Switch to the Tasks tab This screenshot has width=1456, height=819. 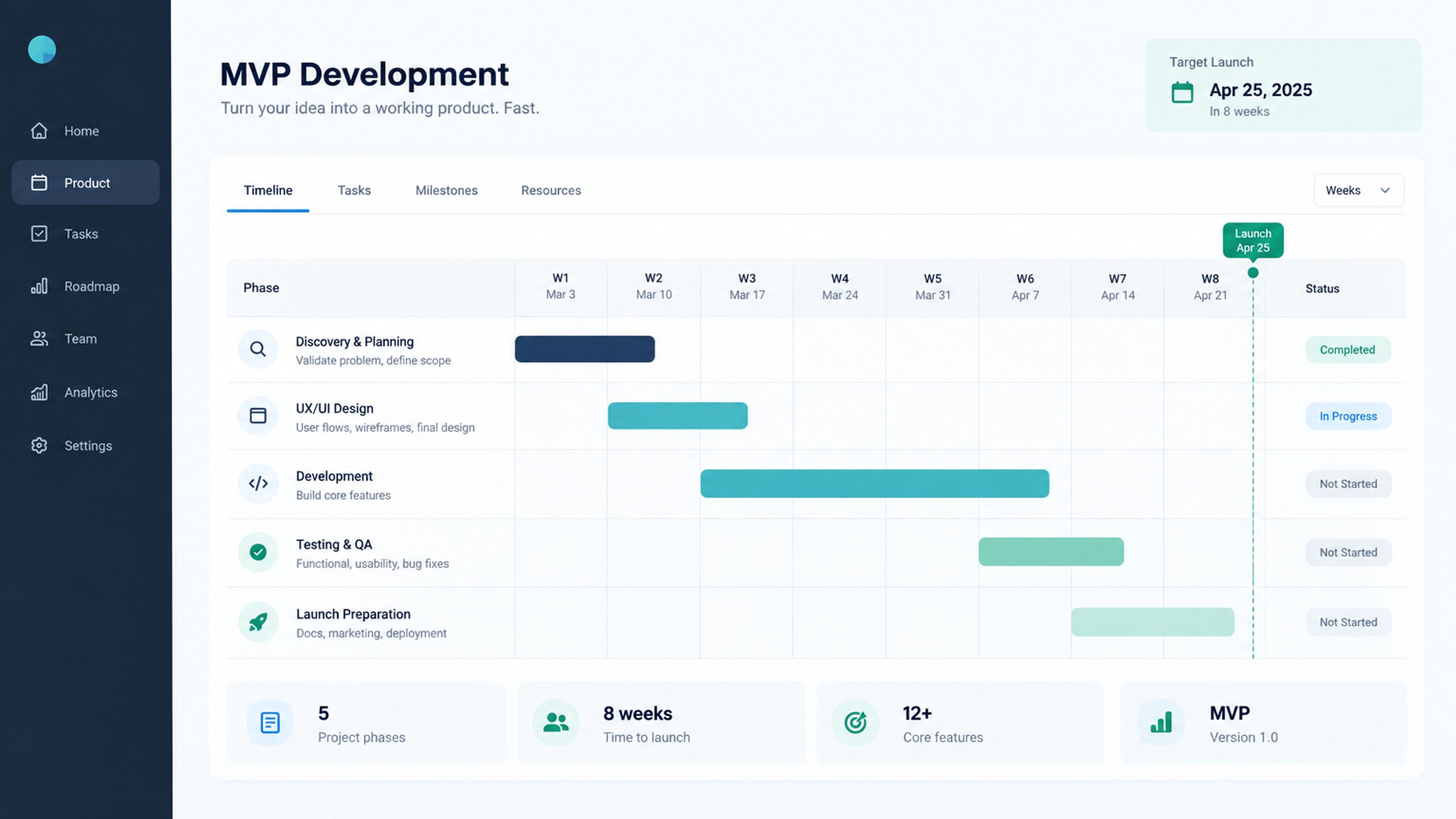pyautogui.click(x=354, y=191)
